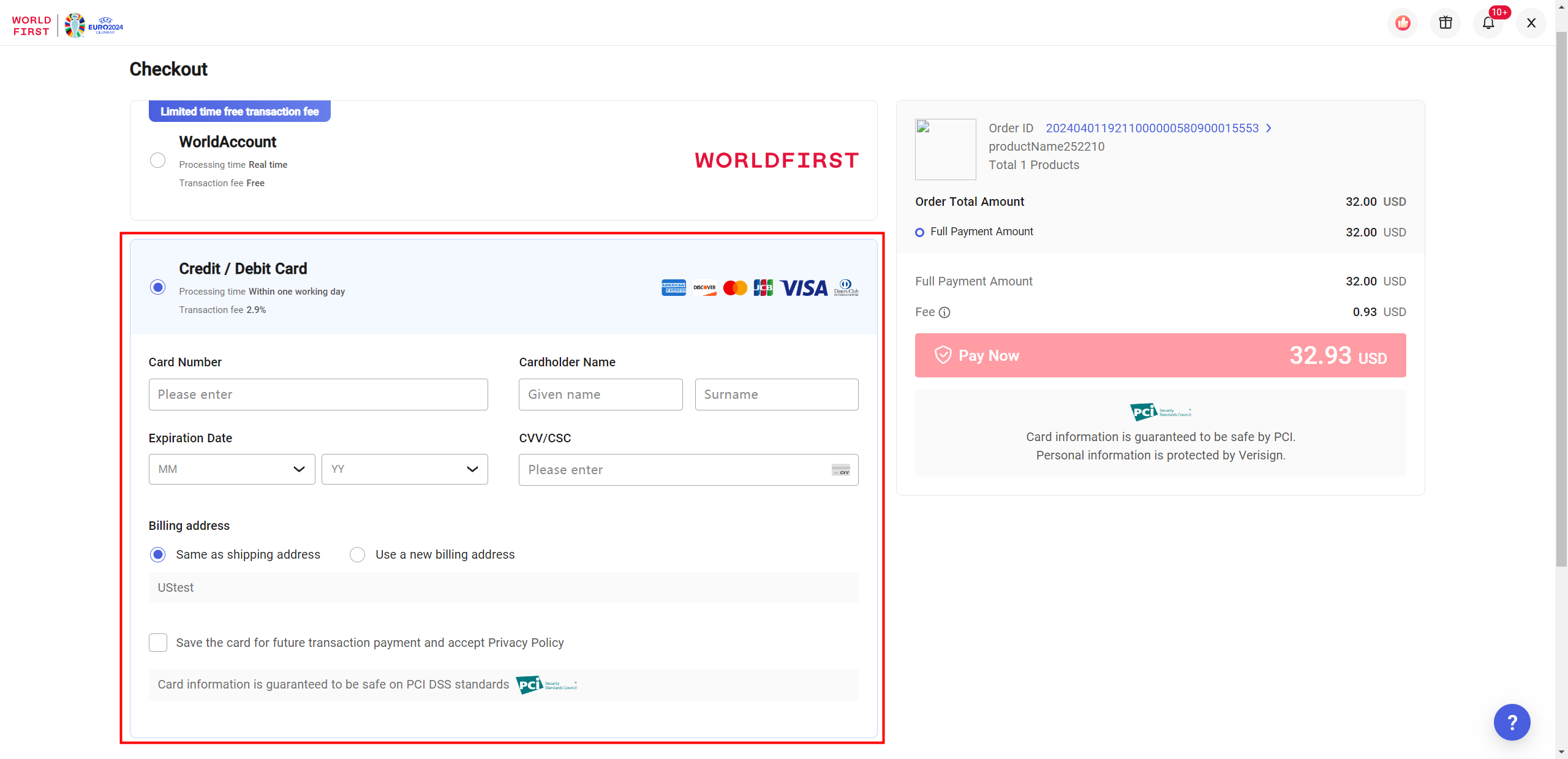Click the Pay Now button
The image size is (1568, 759).
click(1160, 355)
